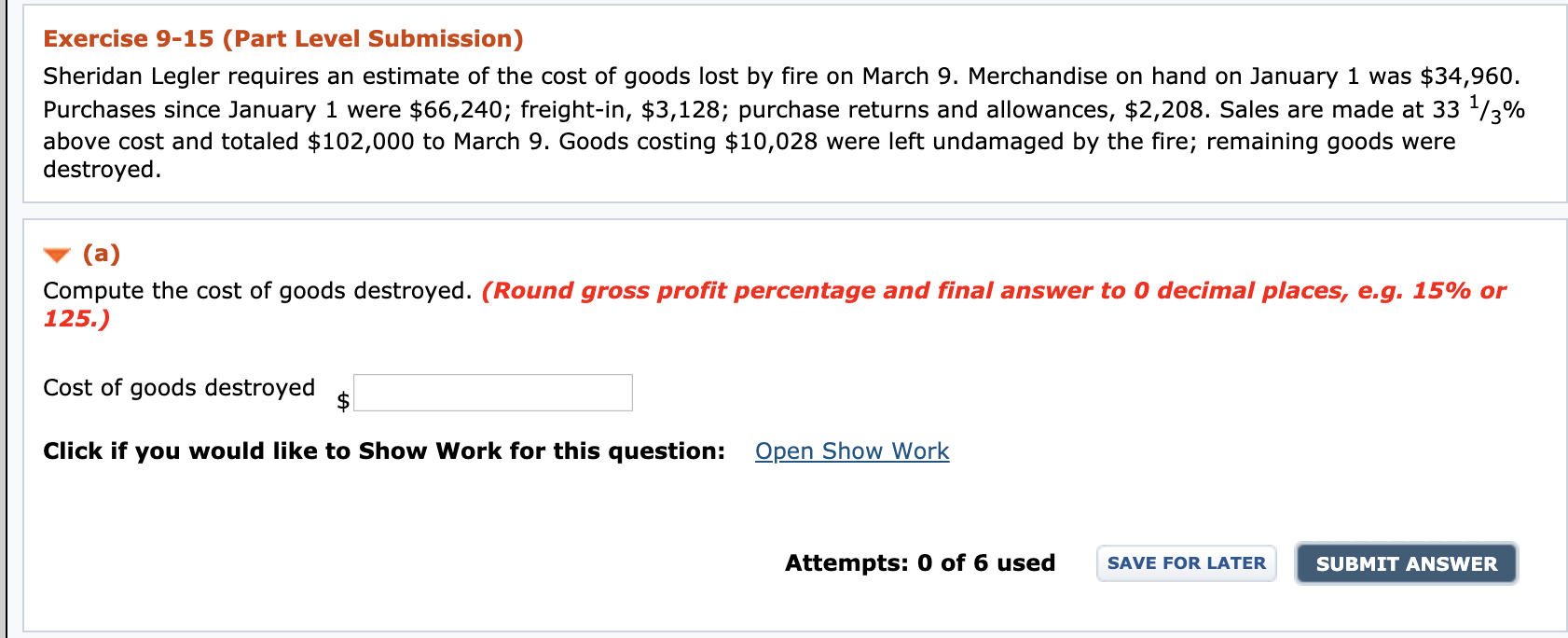
Task: Click the cost of goods destroyed input field
Action: tap(493, 393)
